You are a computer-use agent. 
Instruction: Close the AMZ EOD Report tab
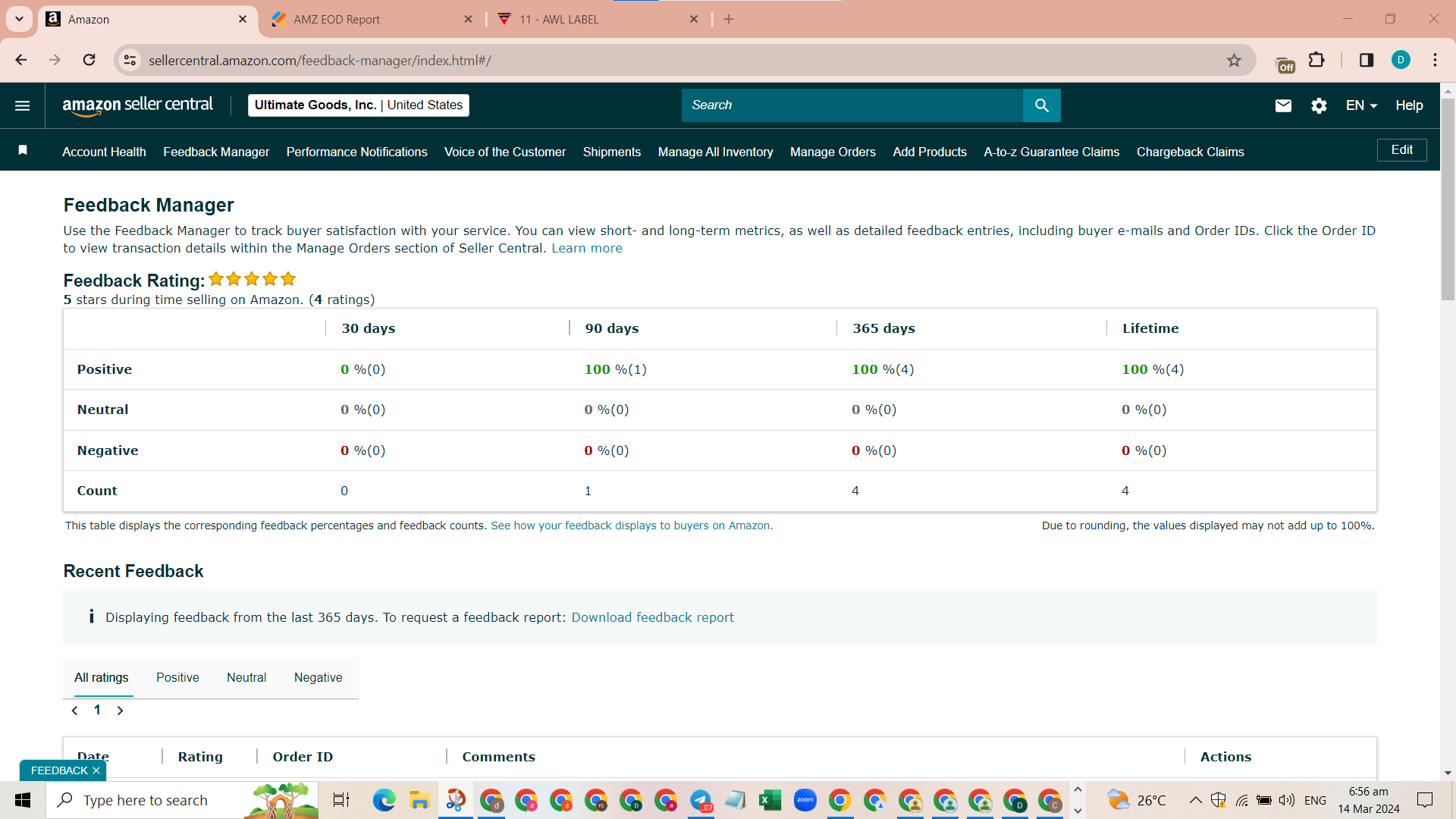pyautogui.click(x=468, y=19)
